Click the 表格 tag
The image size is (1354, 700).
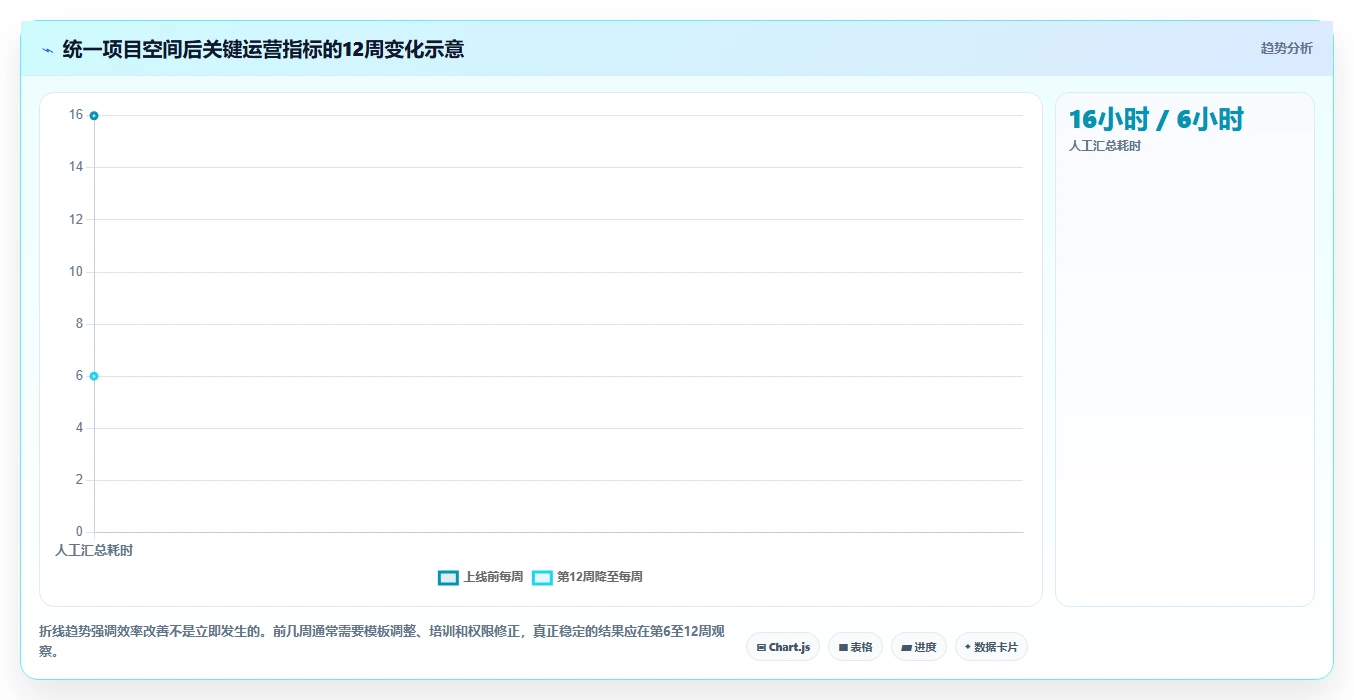[855, 647]
